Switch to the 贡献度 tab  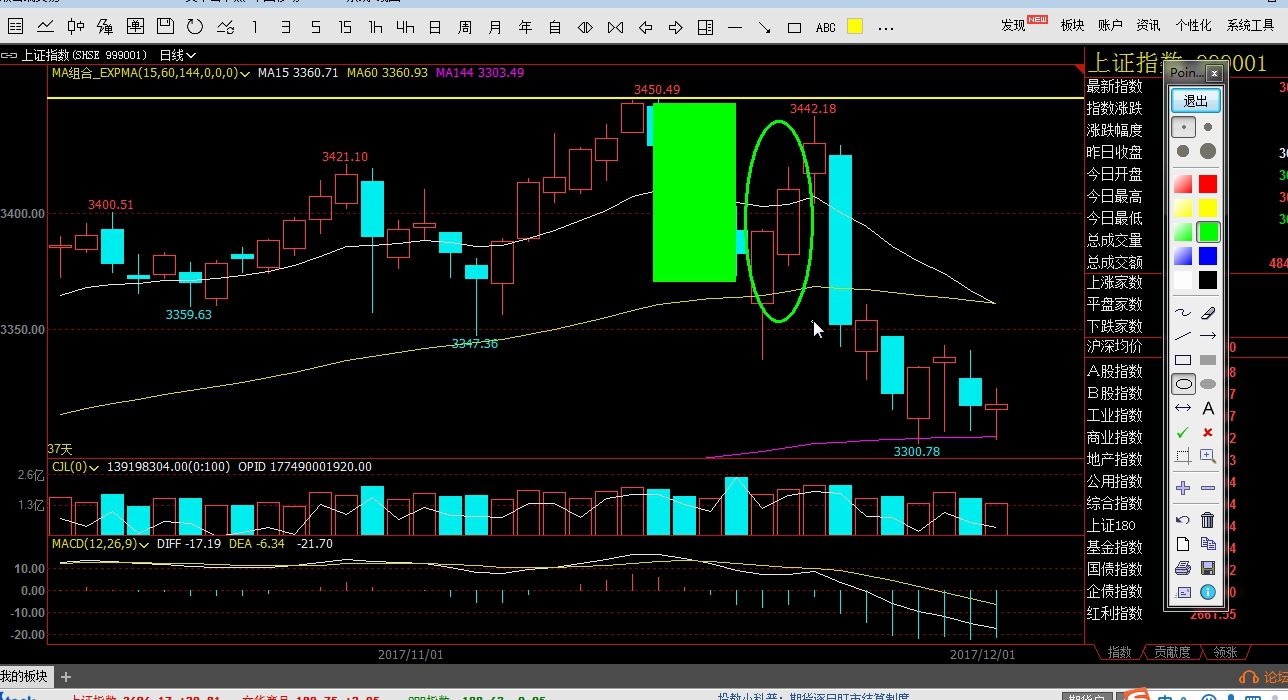pyautogui.click(x=1172, y=652)
